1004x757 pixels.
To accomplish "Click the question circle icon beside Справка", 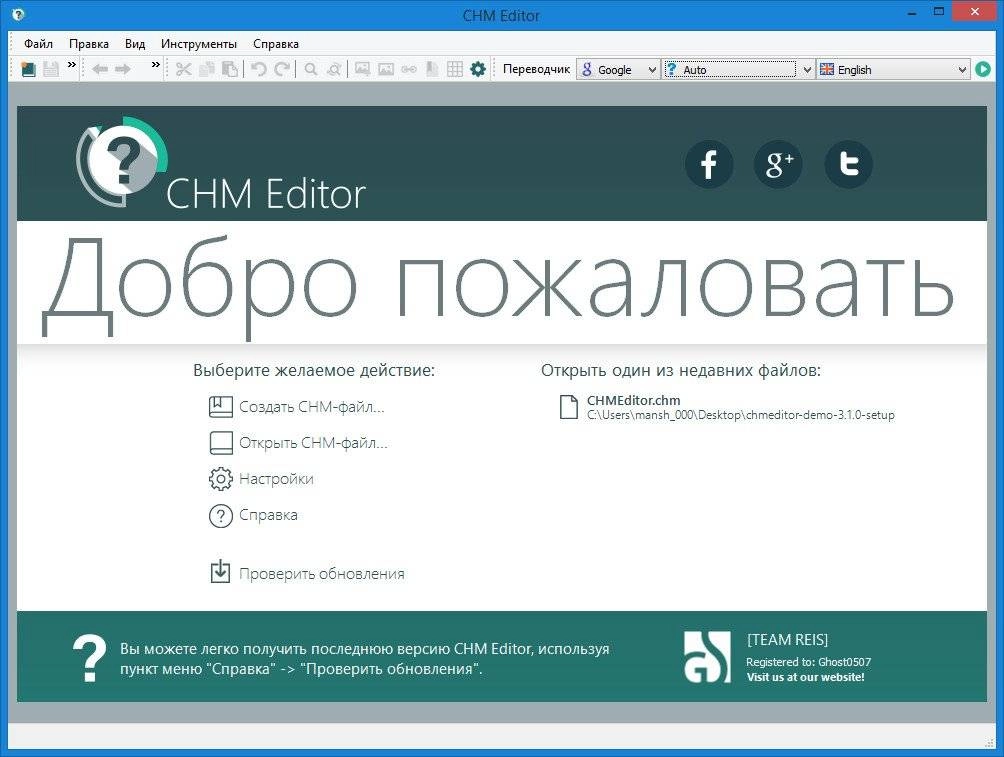I will pyautogui.click(x=221, y=516).
